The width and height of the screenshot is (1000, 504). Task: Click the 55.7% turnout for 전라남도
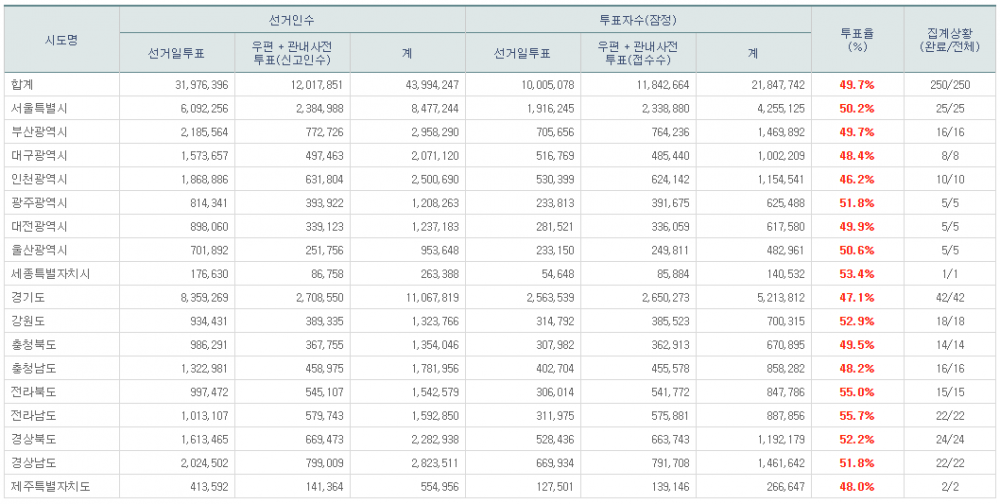856,415
